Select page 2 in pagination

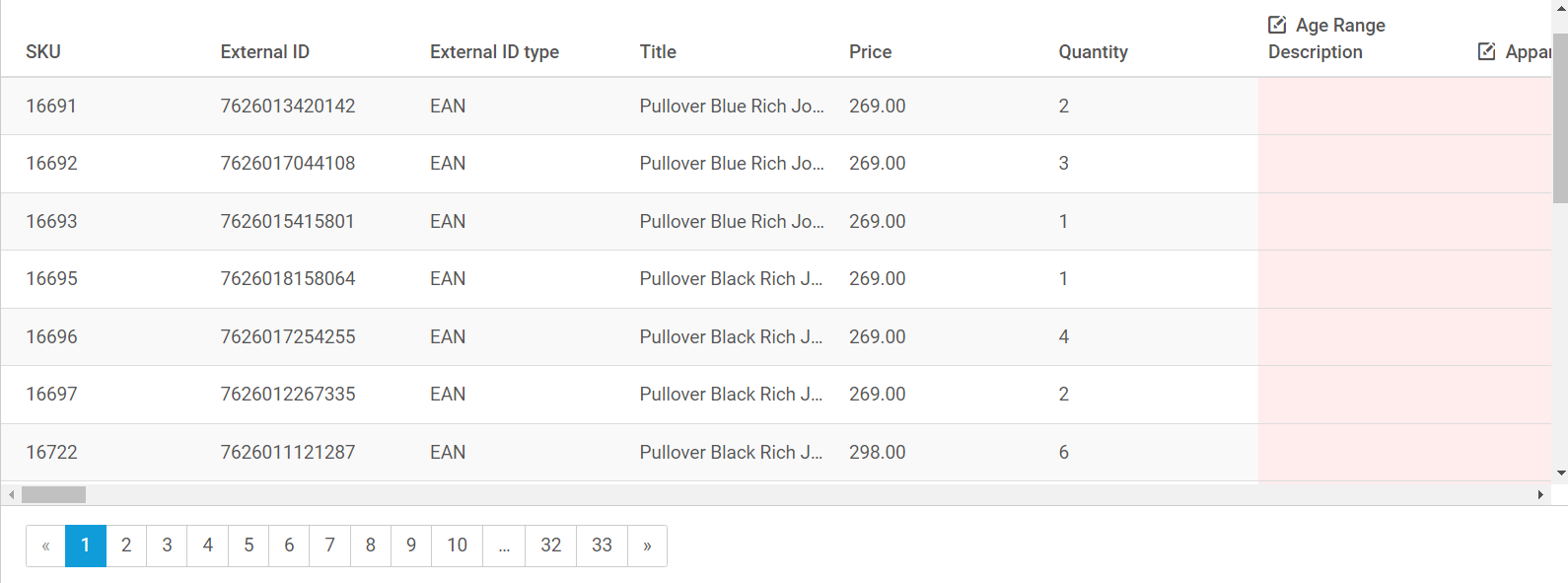point(126,546)
